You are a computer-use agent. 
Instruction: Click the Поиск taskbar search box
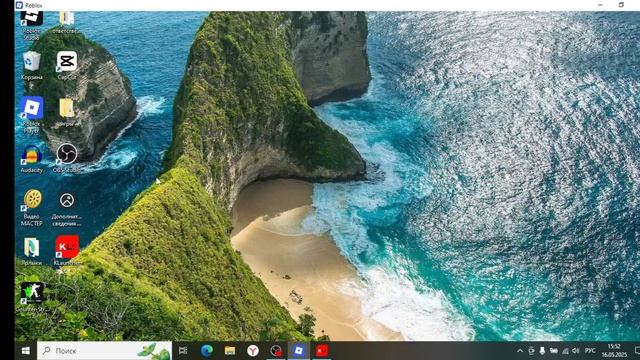coord(104,351)
